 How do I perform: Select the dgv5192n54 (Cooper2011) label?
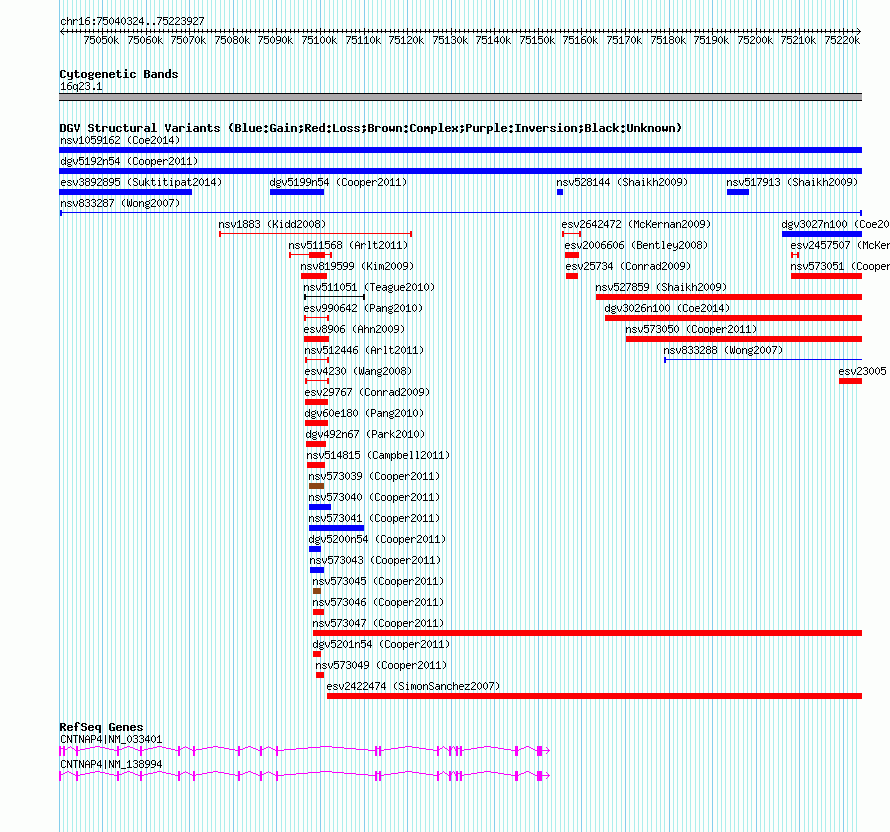pyautogui.click(x=129, y=161)
